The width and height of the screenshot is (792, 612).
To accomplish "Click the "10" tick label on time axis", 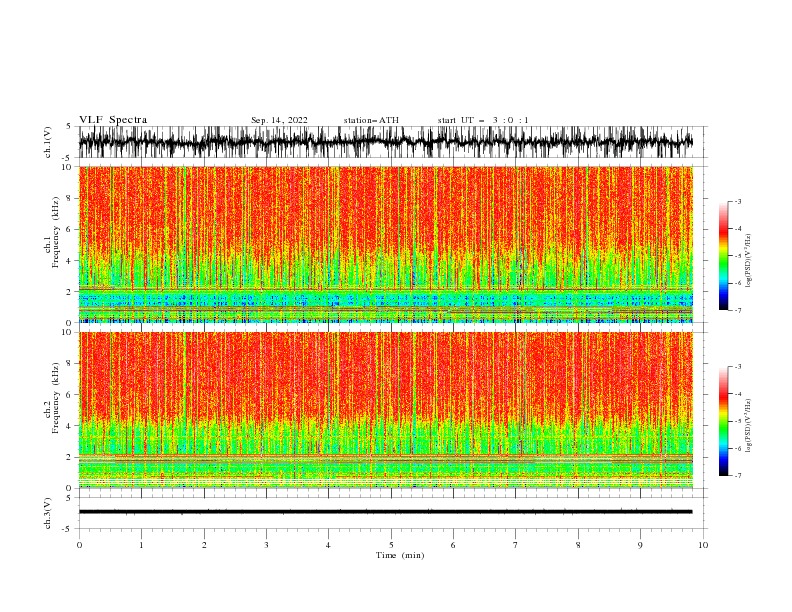I will [x=703, y=545].
